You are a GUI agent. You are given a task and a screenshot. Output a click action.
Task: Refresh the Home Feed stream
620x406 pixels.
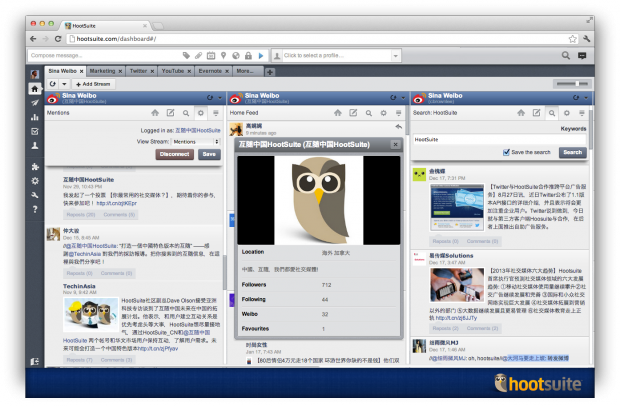[x=393, y=98]
